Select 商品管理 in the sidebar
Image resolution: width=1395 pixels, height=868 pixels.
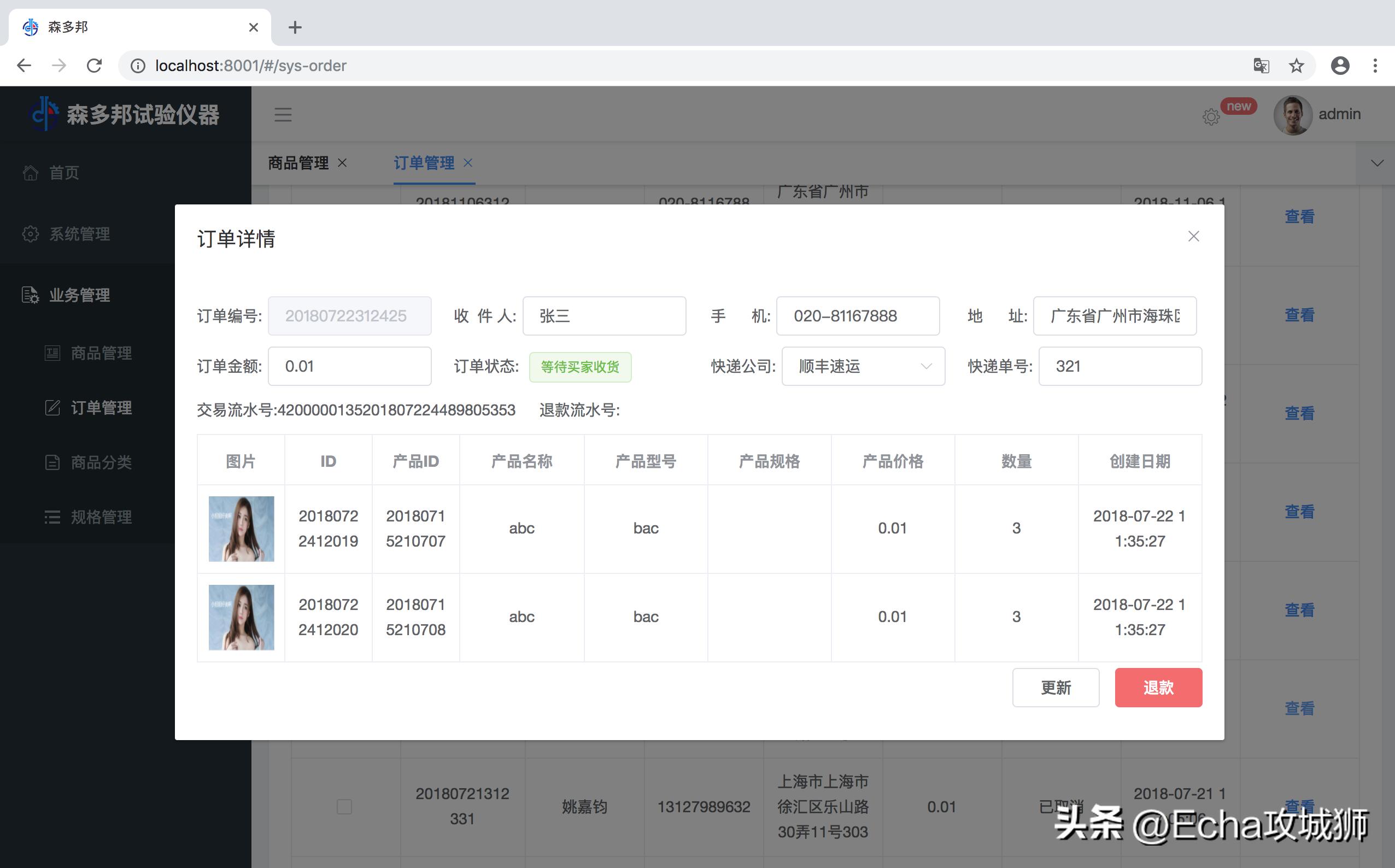(x=101, y=354)
